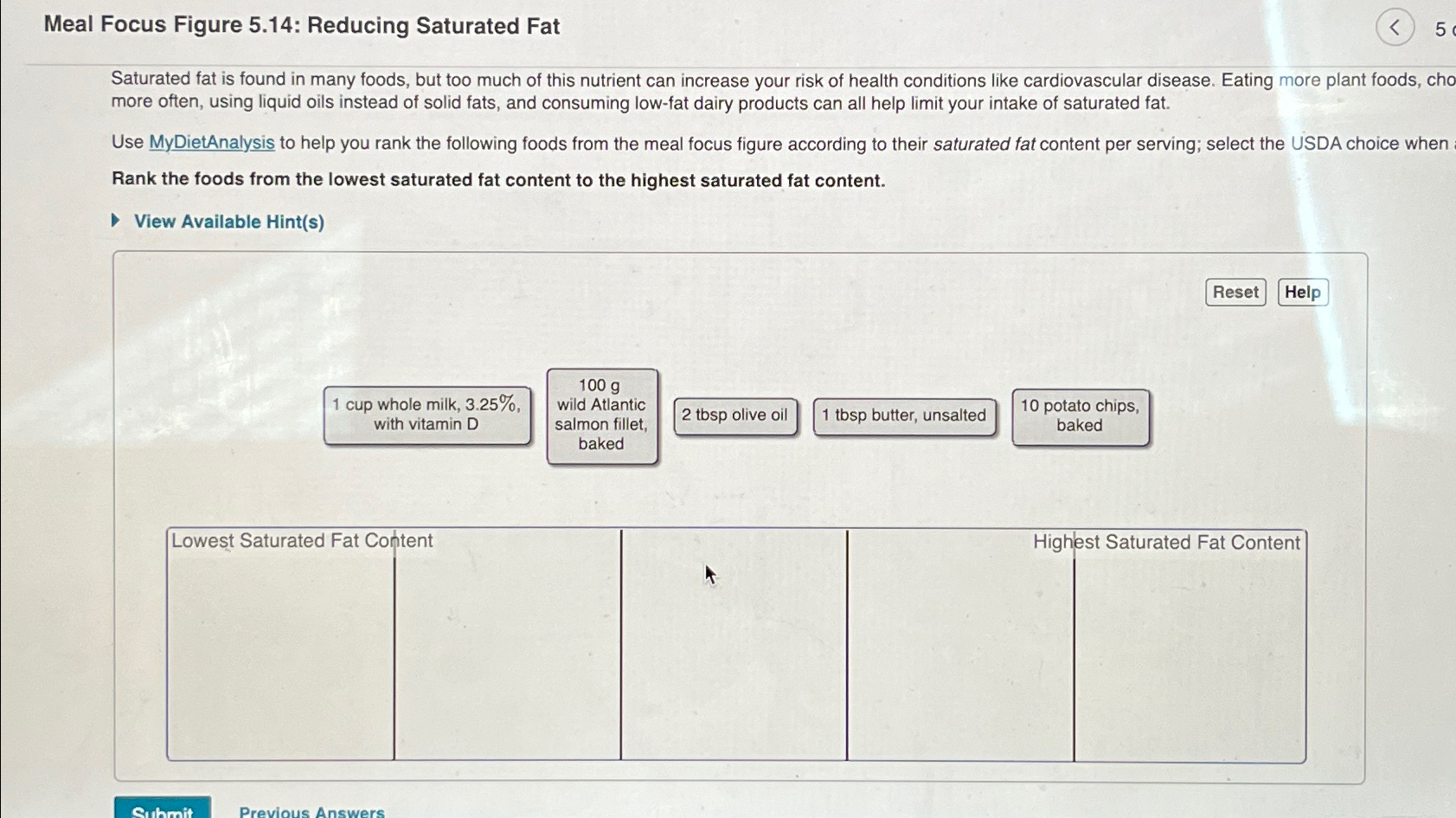Select the whole milk food tile

(427, 415)
